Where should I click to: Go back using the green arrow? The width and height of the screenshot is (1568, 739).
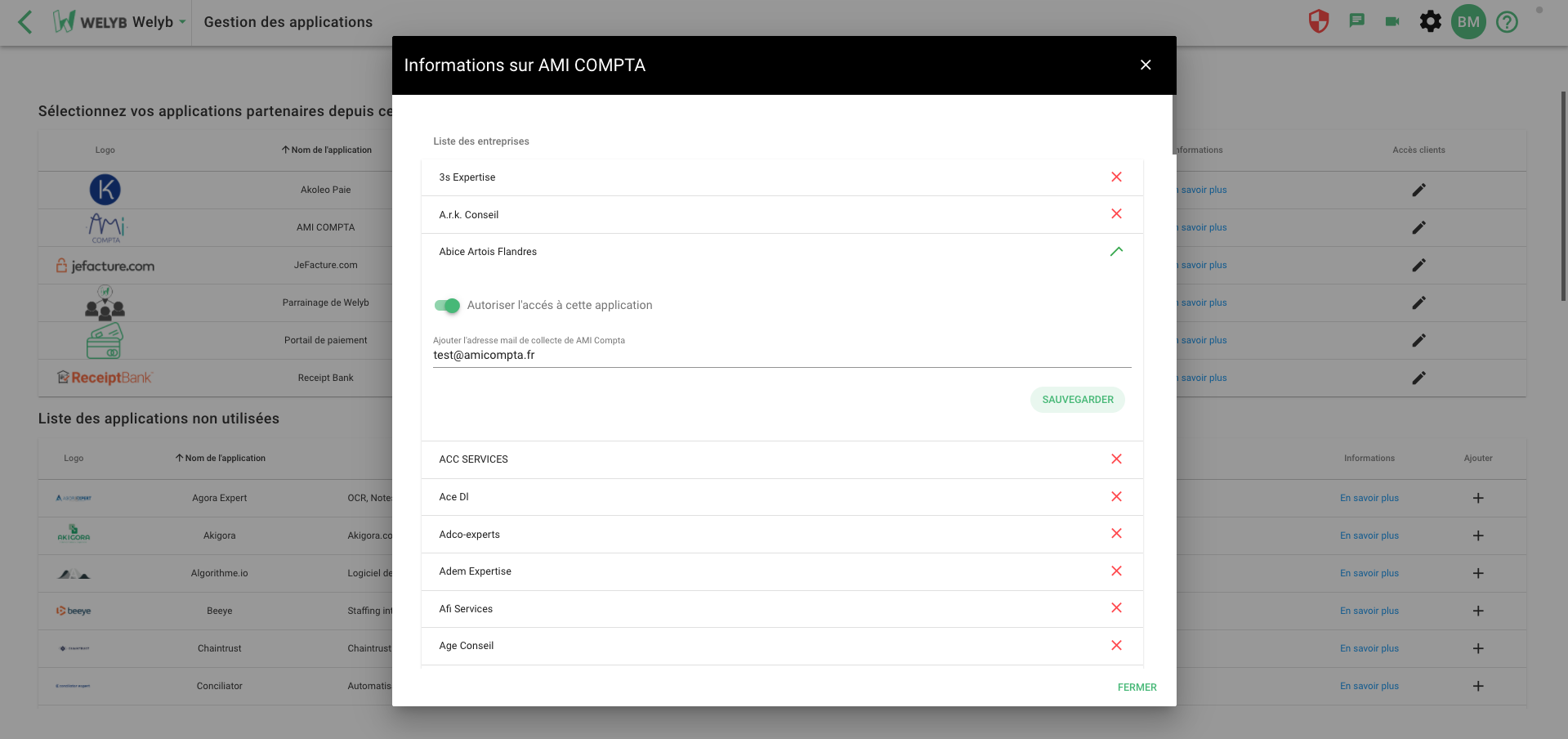click(25, 22)
